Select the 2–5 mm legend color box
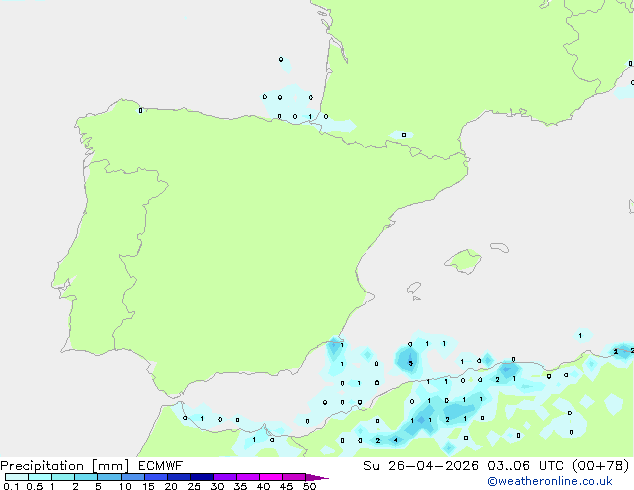This screenshot has width=634, height=490. click(x=86, y=477)
